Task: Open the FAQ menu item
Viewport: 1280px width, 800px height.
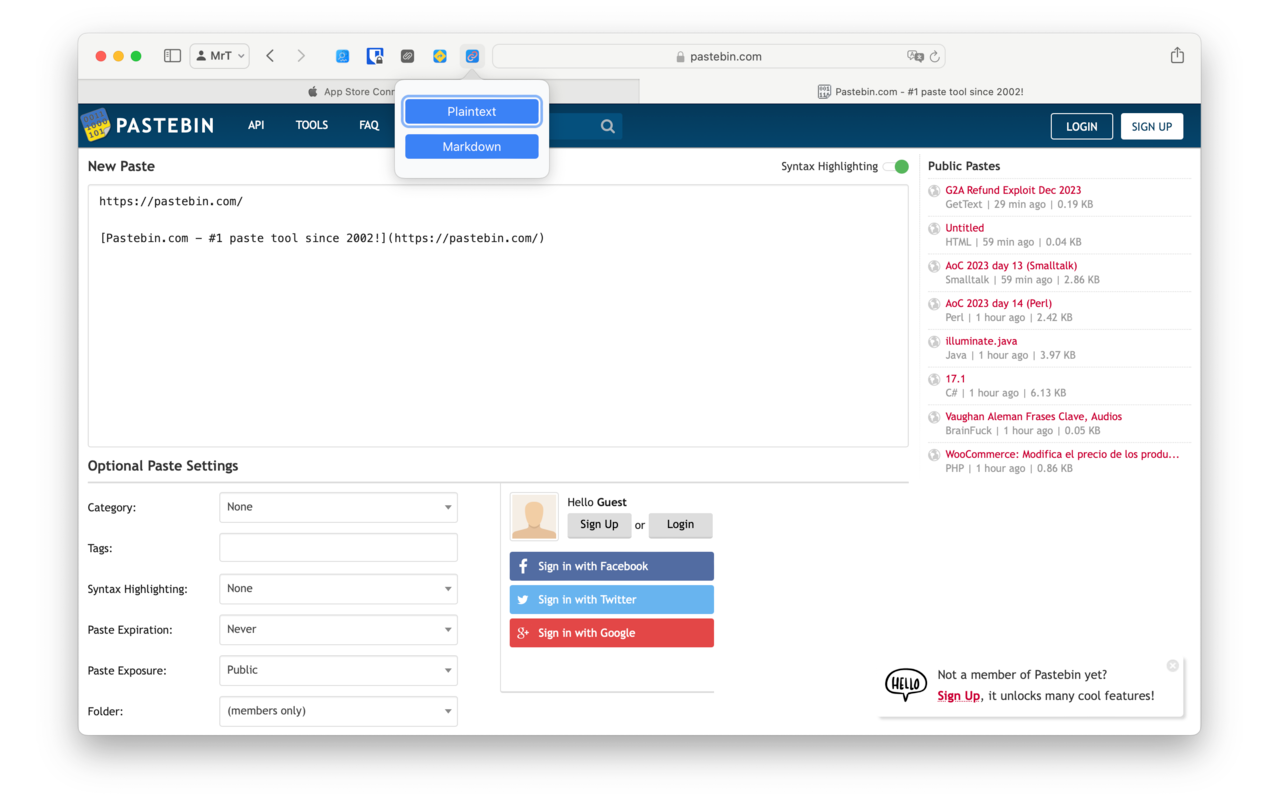Action: pyautogui.click(x=369, y=125)
